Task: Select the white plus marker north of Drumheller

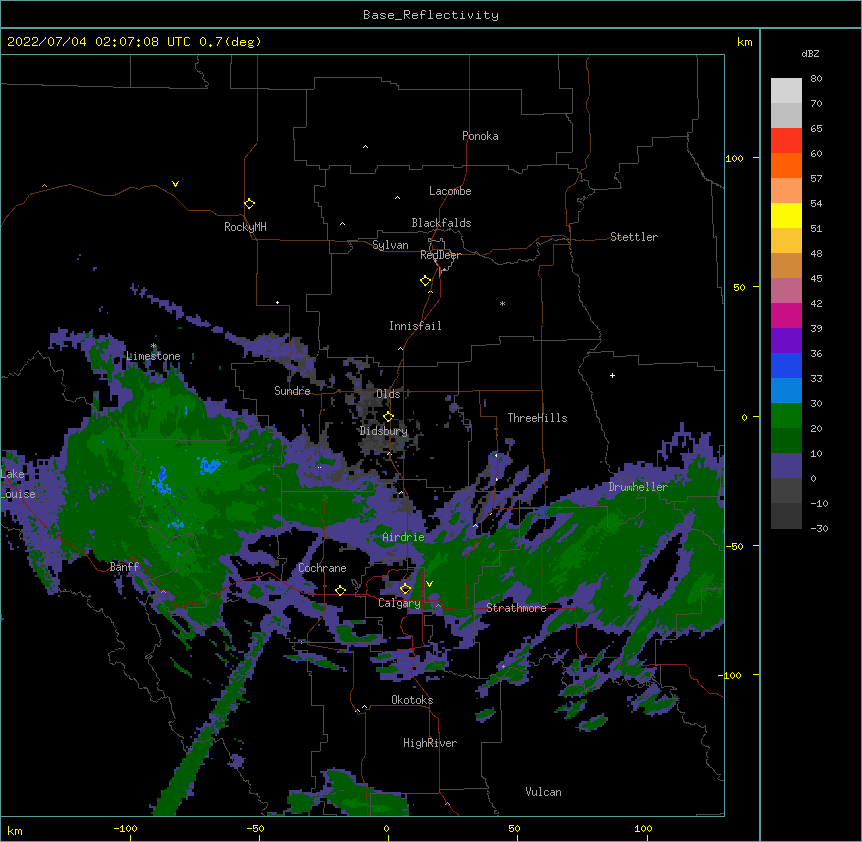Action: [612, 375]
